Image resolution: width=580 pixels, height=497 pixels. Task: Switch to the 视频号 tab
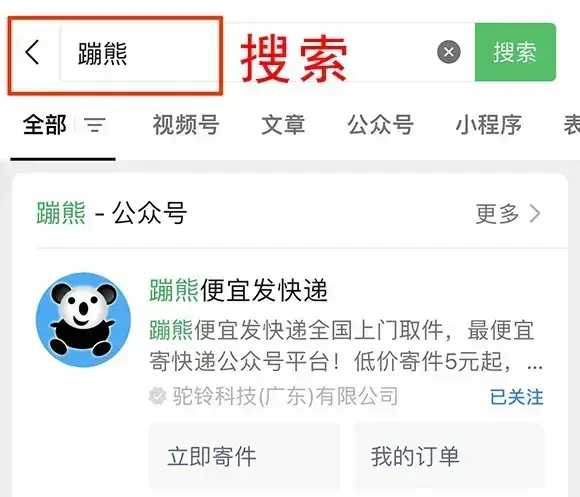click(186, 125)
